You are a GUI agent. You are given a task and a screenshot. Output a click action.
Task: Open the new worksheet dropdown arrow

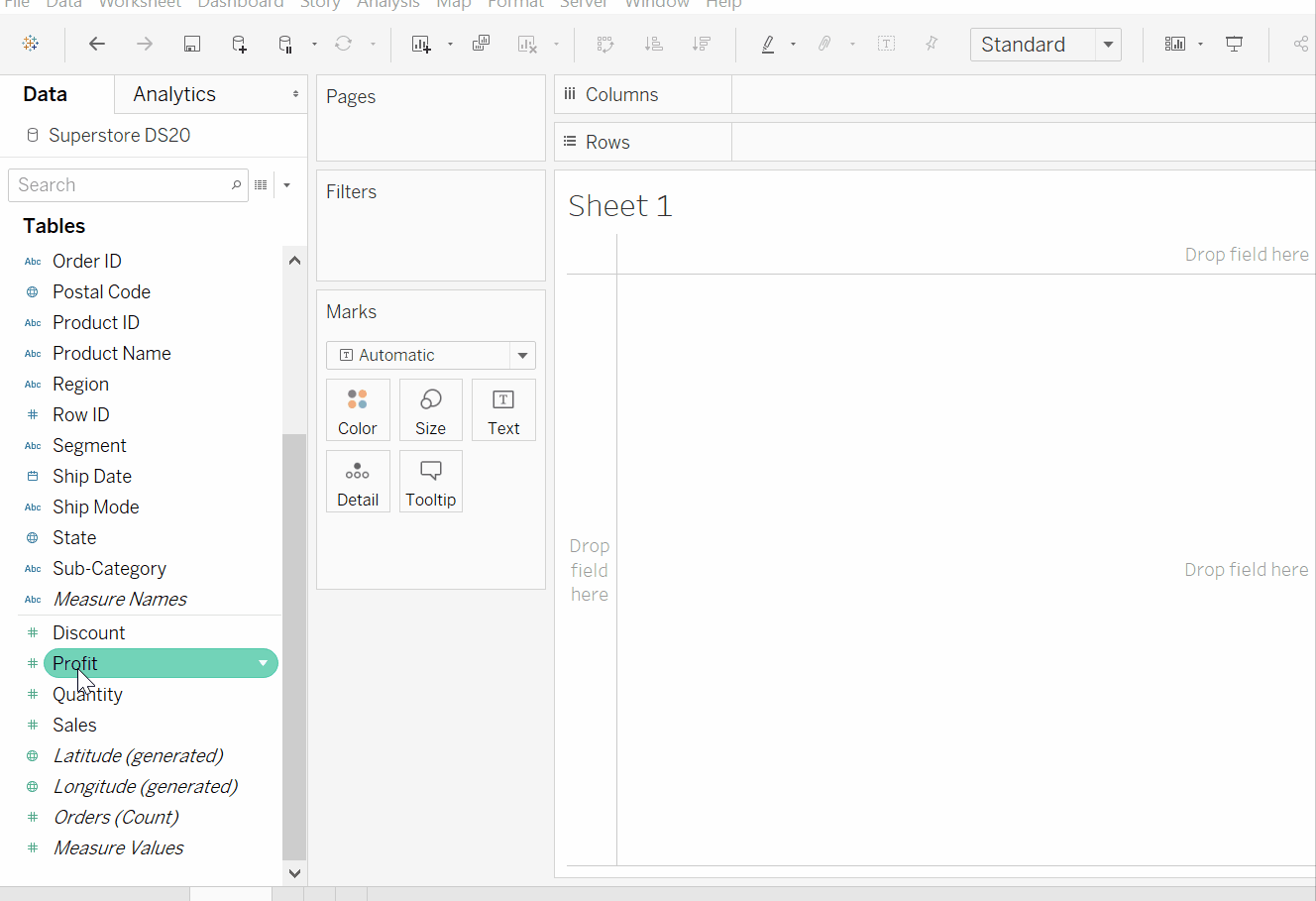[x=450, y=44]
